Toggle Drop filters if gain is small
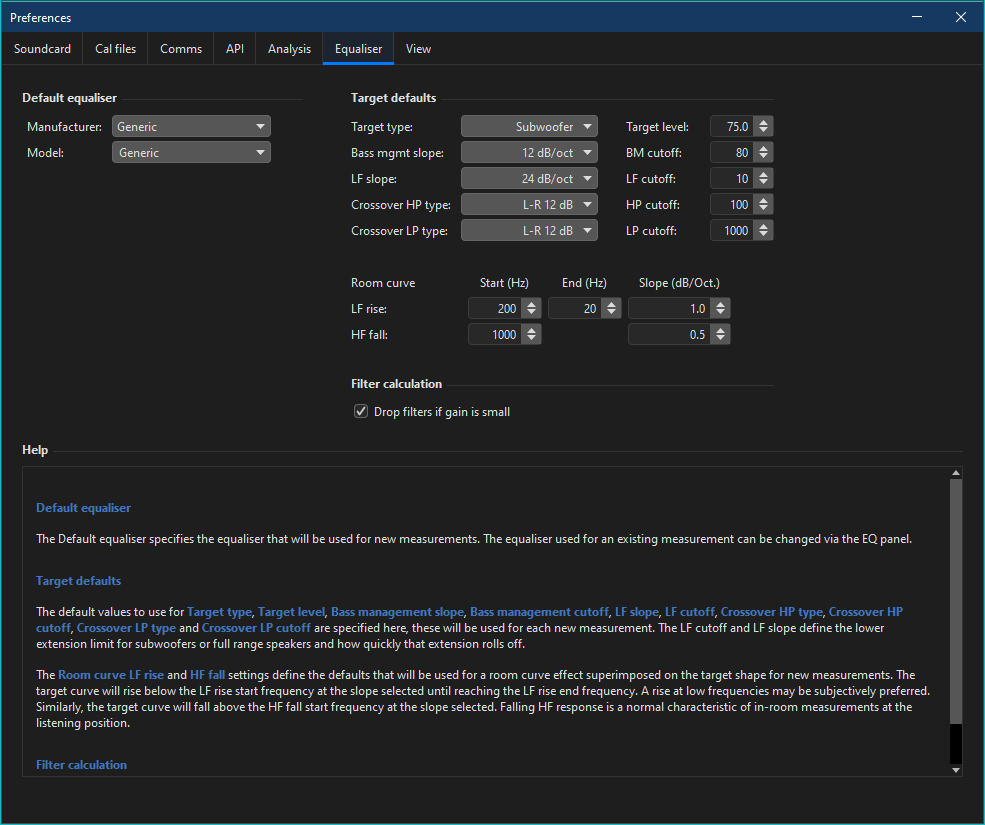The height and width of the screenshot is (825, 985). 361,412
